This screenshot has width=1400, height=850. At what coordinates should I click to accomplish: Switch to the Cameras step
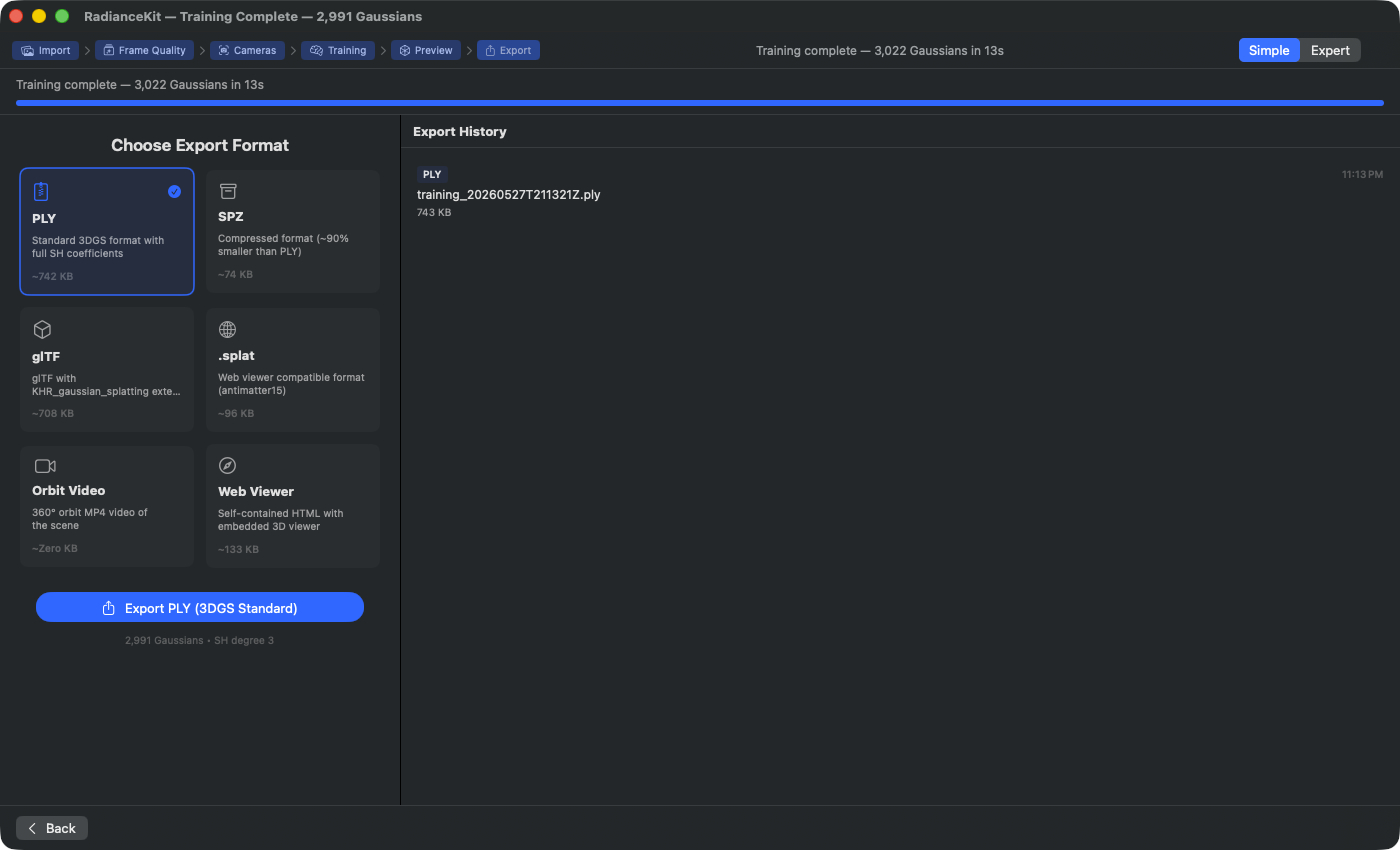247,50
